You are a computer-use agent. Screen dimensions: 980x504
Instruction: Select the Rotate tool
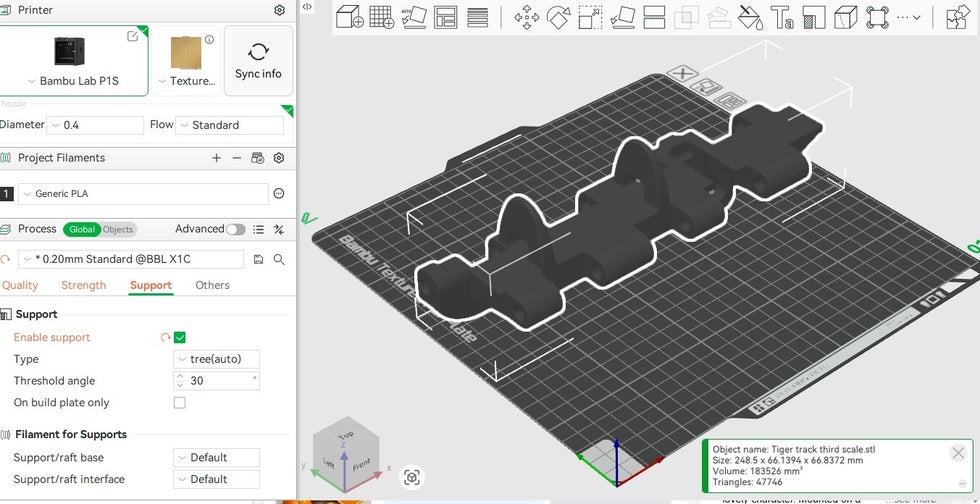tap(558, 18)
